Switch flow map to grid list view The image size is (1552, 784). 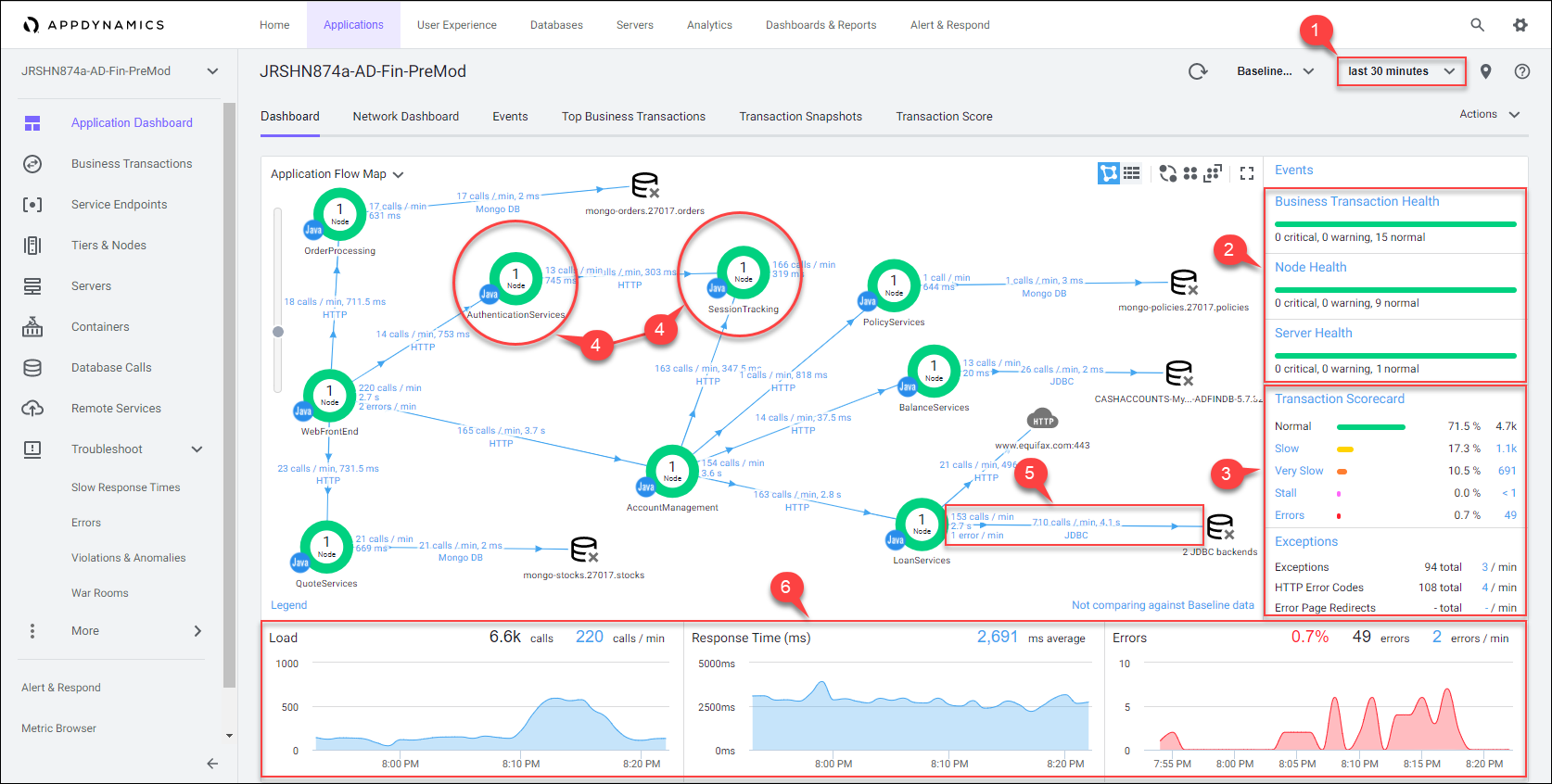pos(1132,173)
